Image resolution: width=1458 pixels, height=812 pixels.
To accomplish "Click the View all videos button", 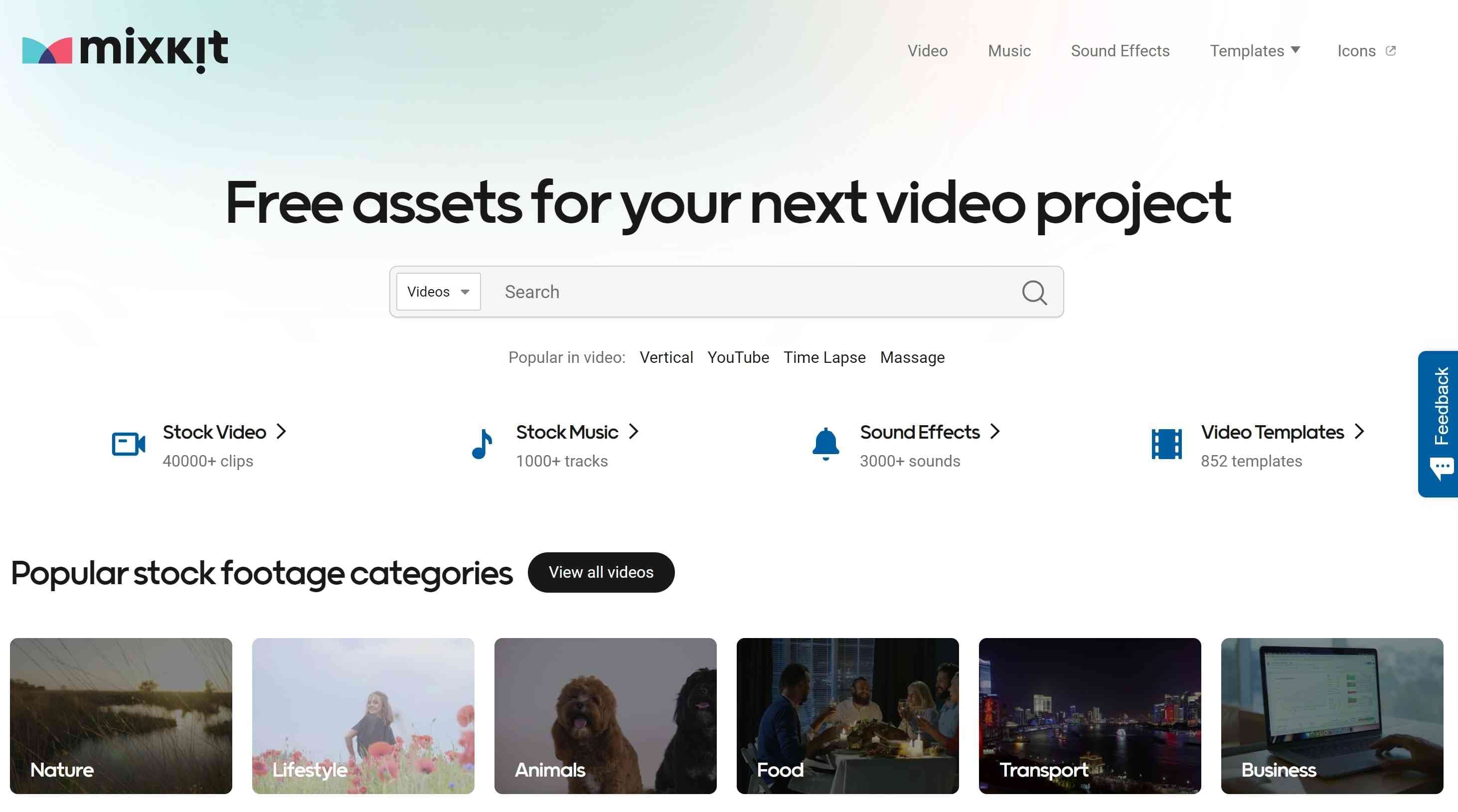I will (x=600, y=572).
